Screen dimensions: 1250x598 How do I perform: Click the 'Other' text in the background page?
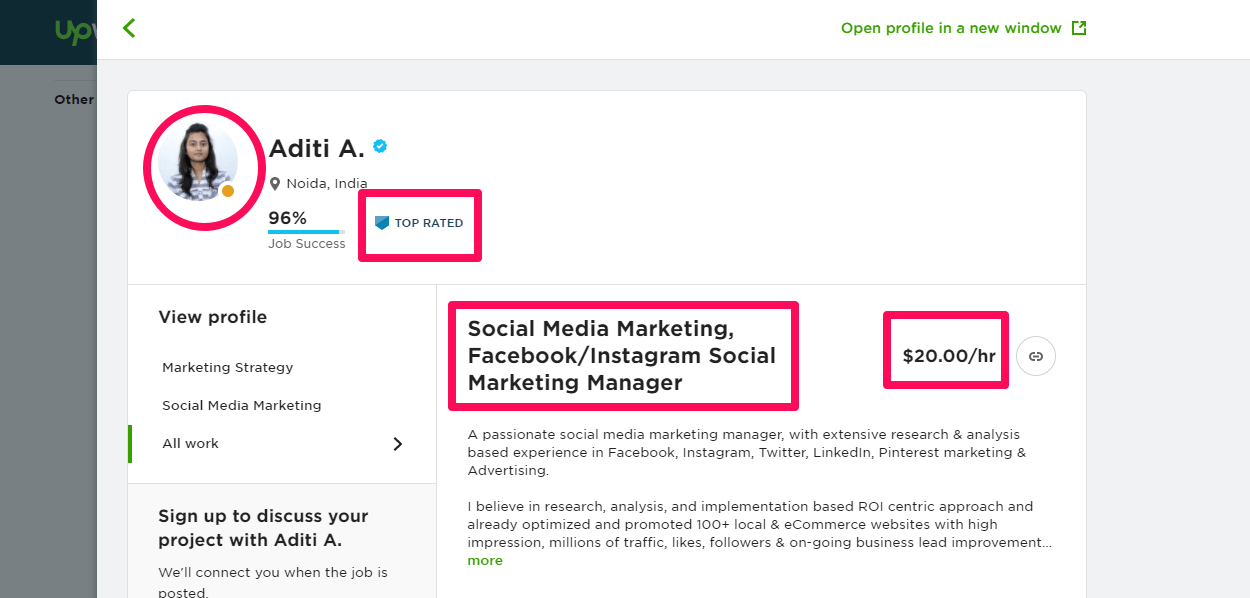point(74,100)
